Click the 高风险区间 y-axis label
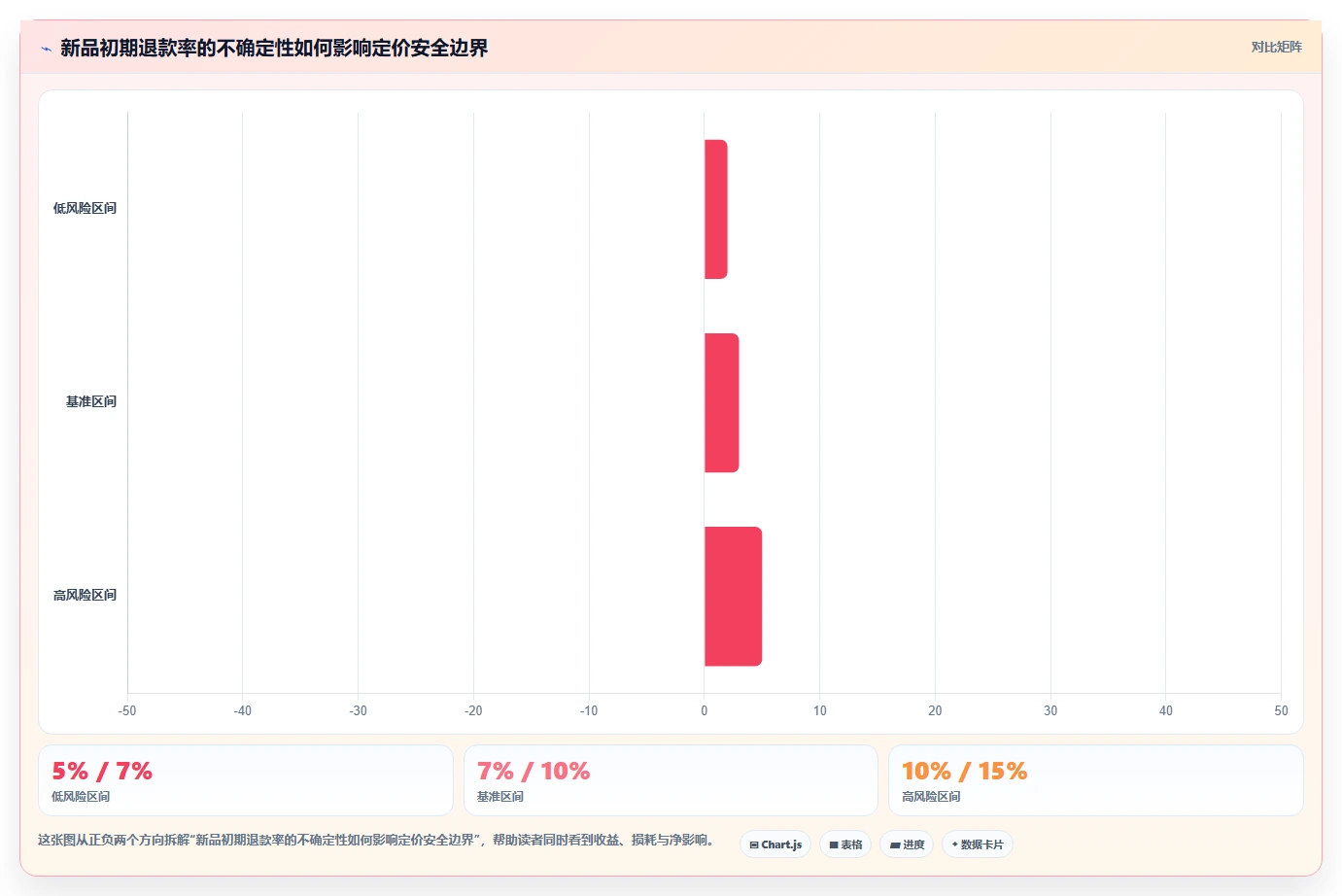 [x=85, y=595]
